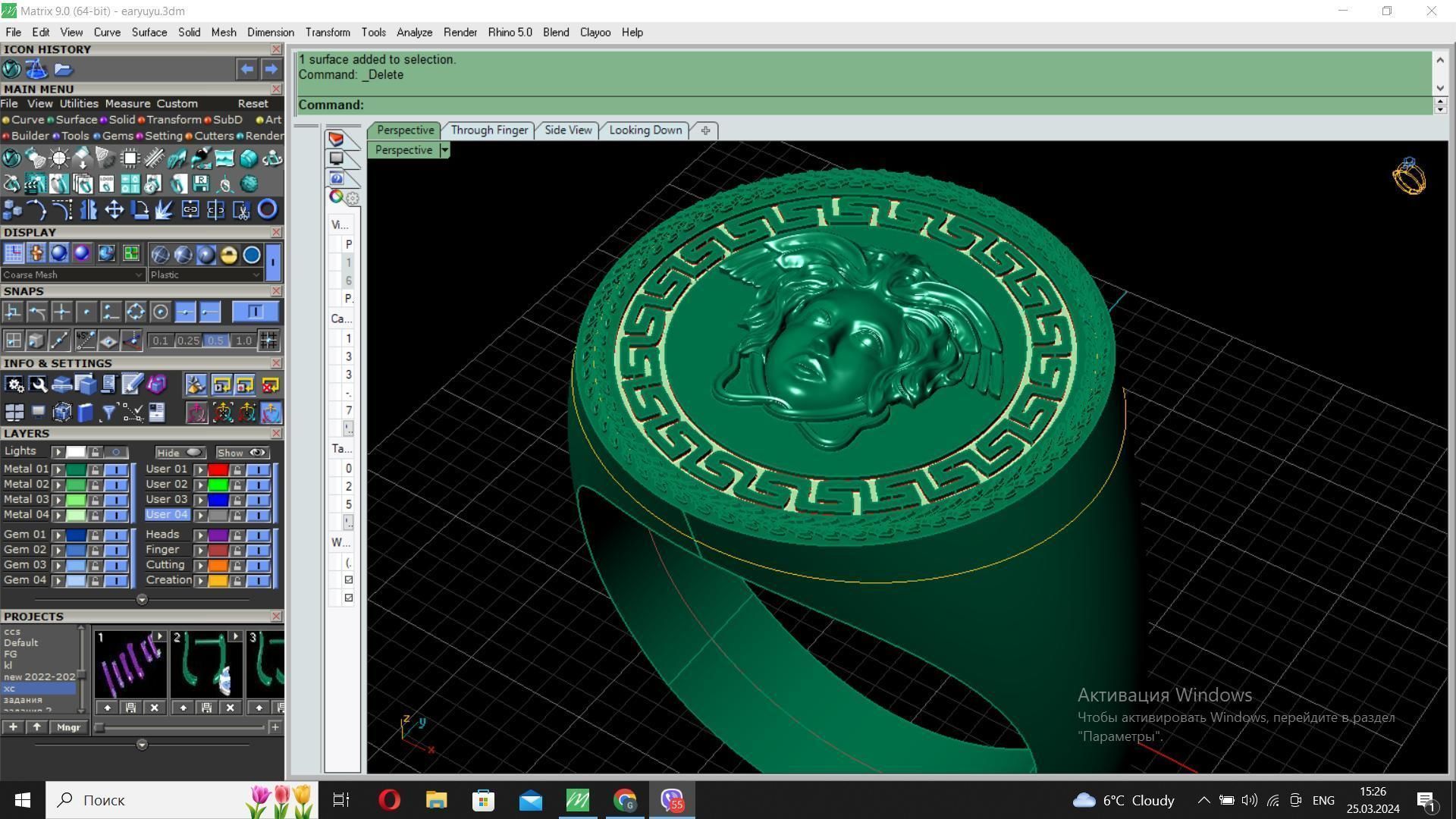
Task: Open project thumbnail 2
Action: [206, 665]
